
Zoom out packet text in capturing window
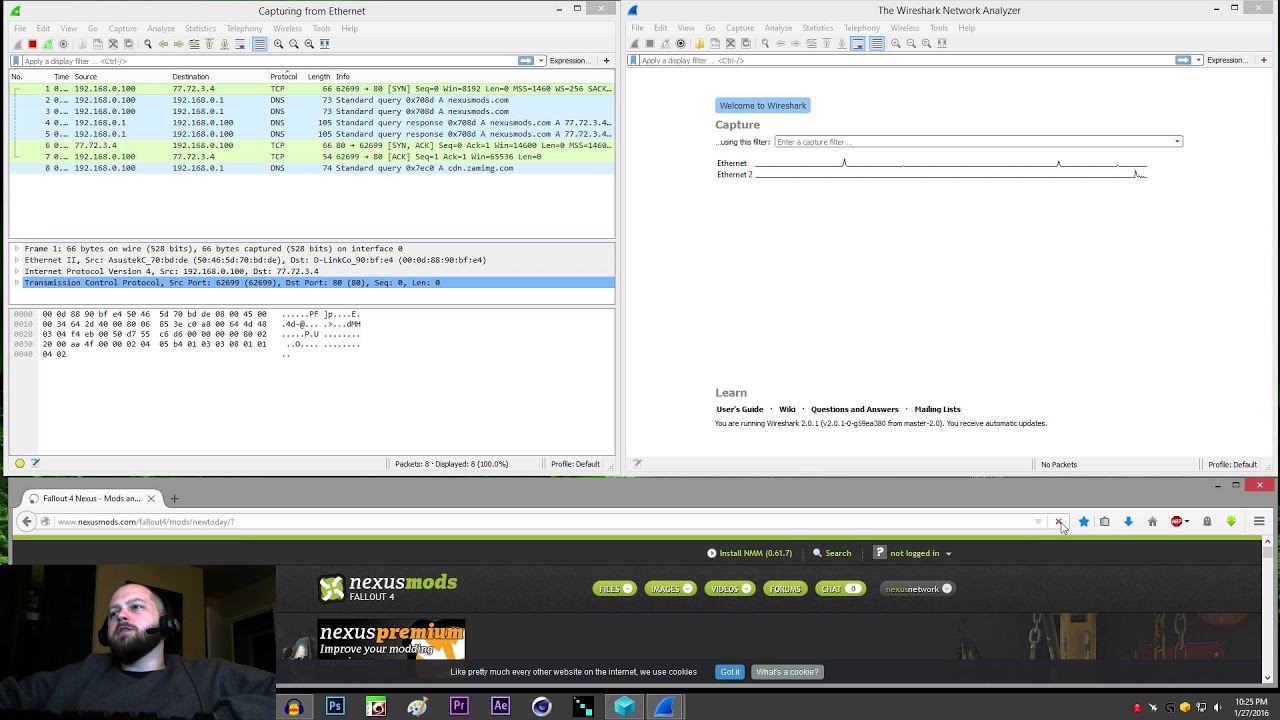(293, 44)
